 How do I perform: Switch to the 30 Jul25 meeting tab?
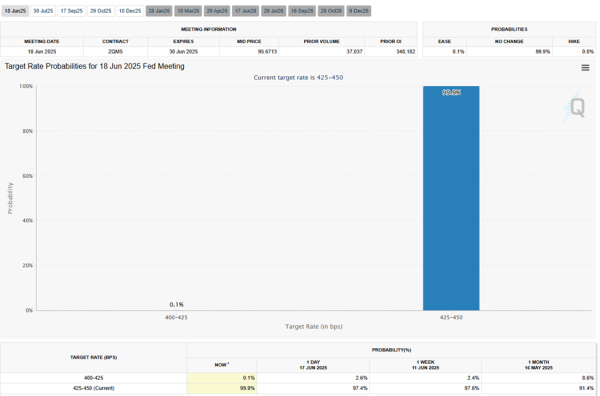click(x=43, y=11)
